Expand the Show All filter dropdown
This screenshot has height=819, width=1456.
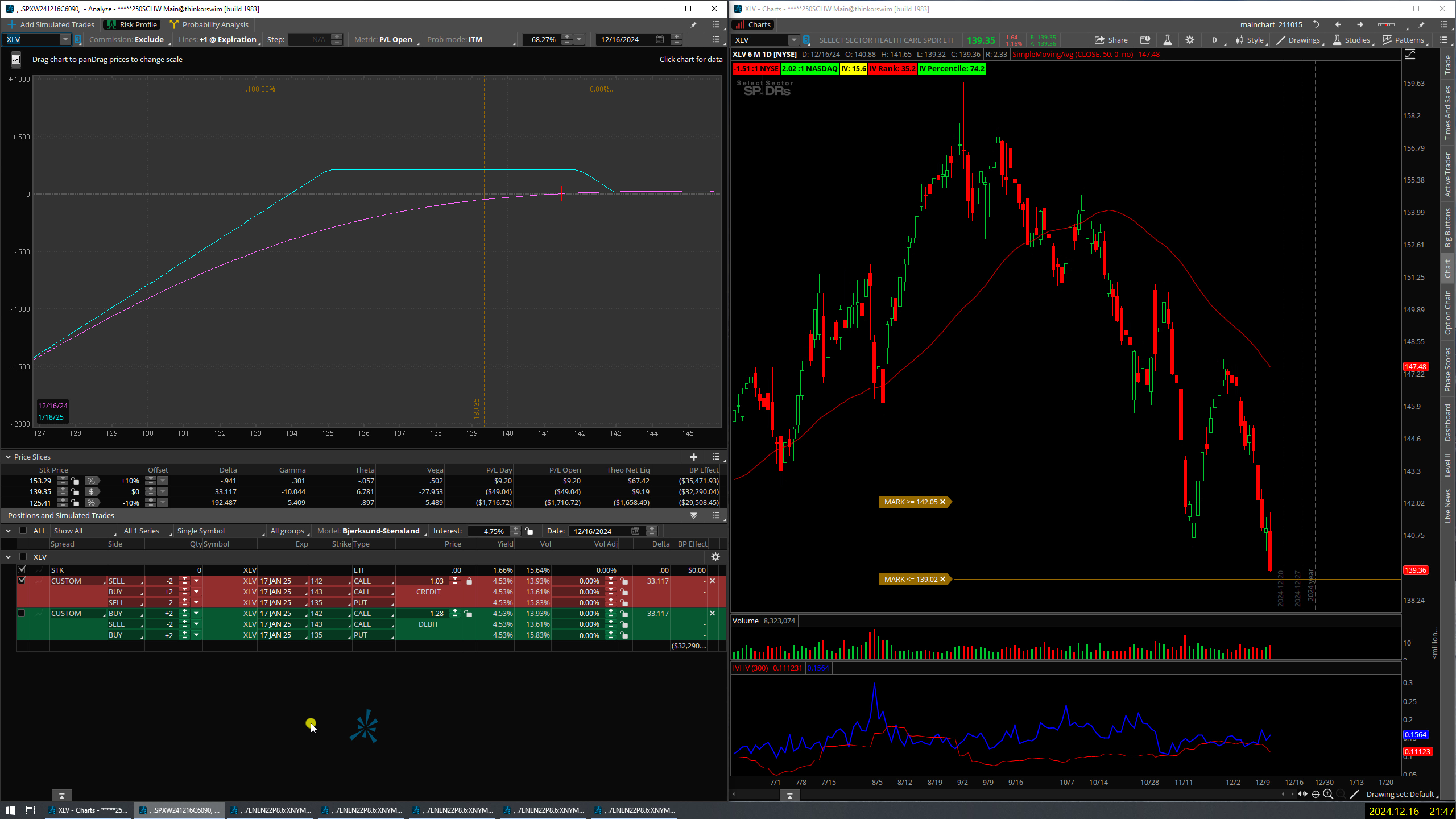pos(84,531)
